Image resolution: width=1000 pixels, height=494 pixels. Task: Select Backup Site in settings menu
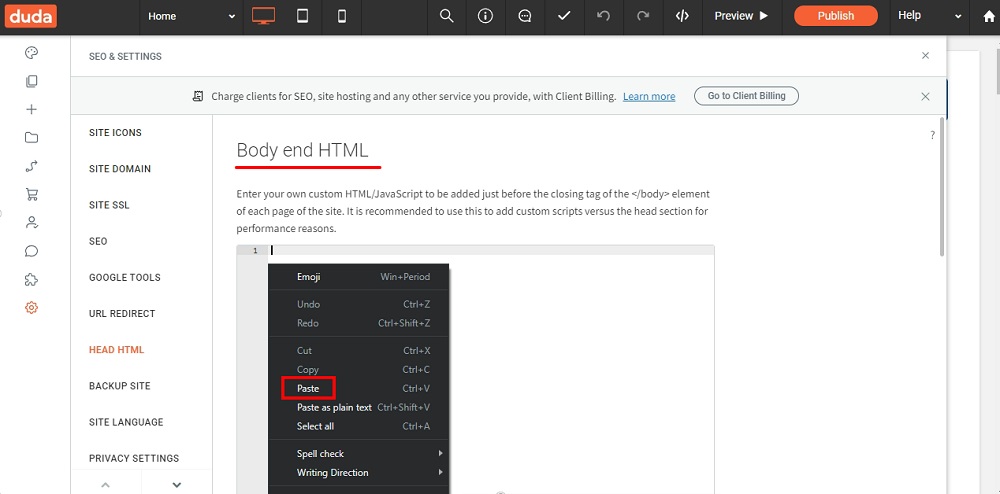coord(120,386)
